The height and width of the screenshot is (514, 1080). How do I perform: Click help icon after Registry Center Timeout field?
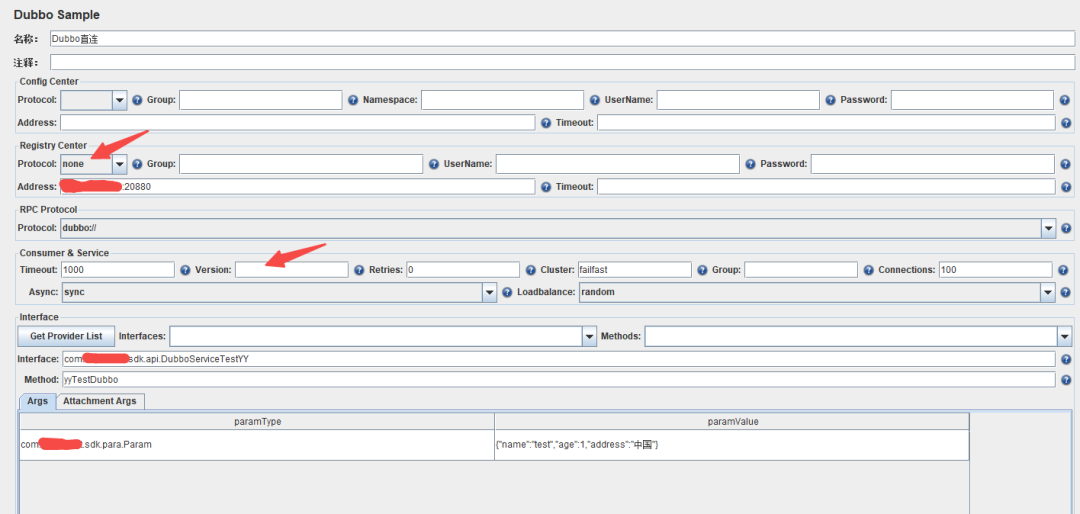tap(1066, 187)
